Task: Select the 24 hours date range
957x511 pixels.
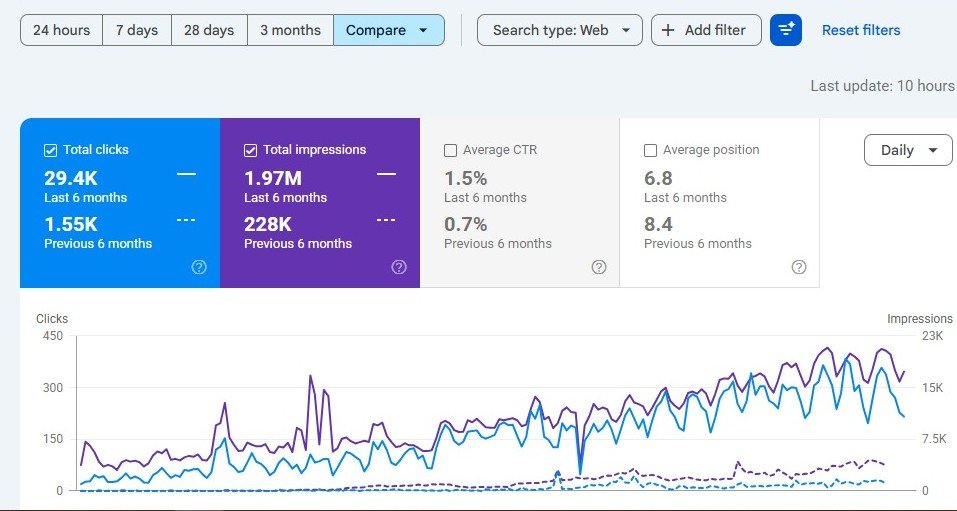Action: [61, 30]
